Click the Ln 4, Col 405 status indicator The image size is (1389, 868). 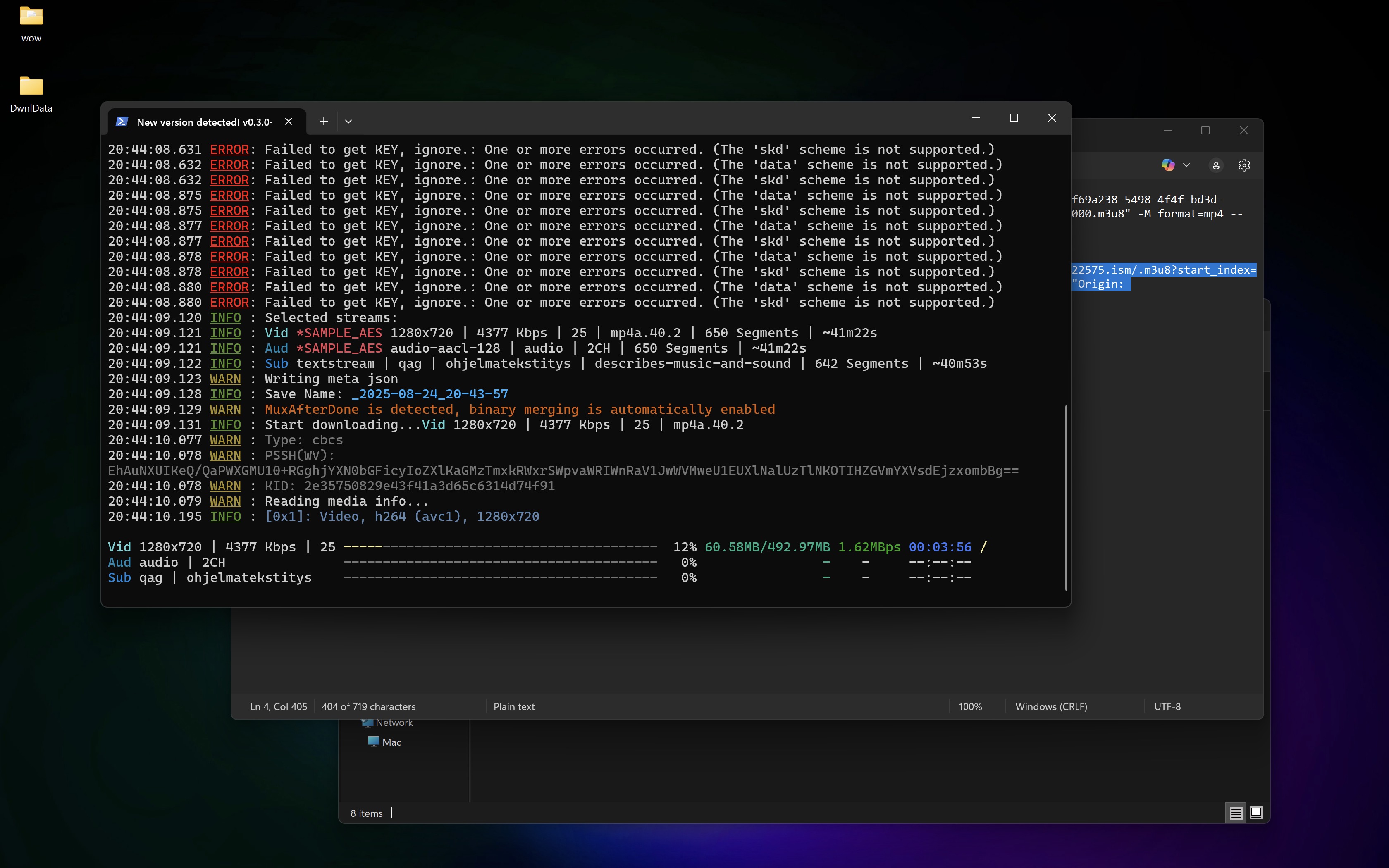tap(278, 707)
